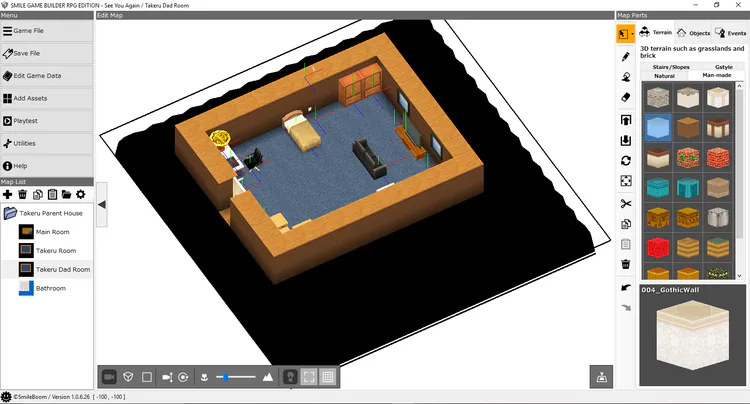This screenshot has height=404, width=750.
Task: Toggle the grid display button
Action: 328,377
